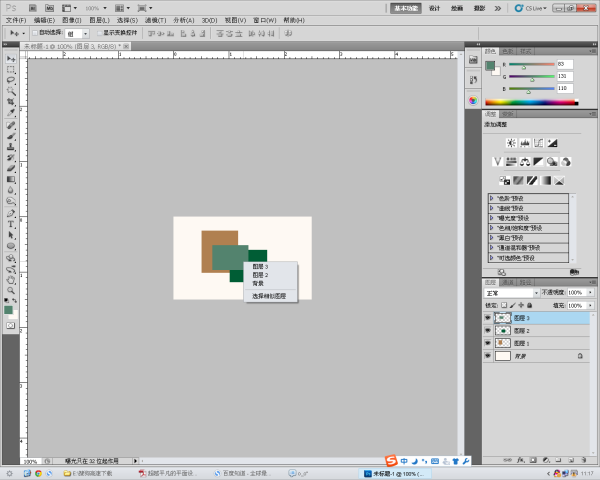Launch Bridge from the application bar
Image resolution: width=600 pixels, height=480 pixels.
pos(33,8)
